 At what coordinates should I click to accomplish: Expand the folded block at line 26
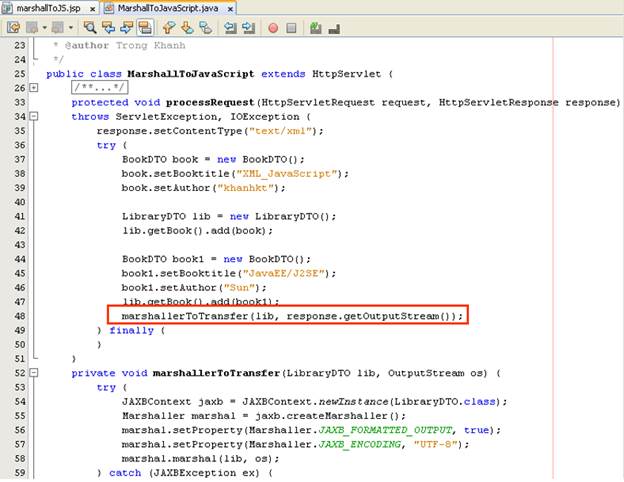coord(34,88)
